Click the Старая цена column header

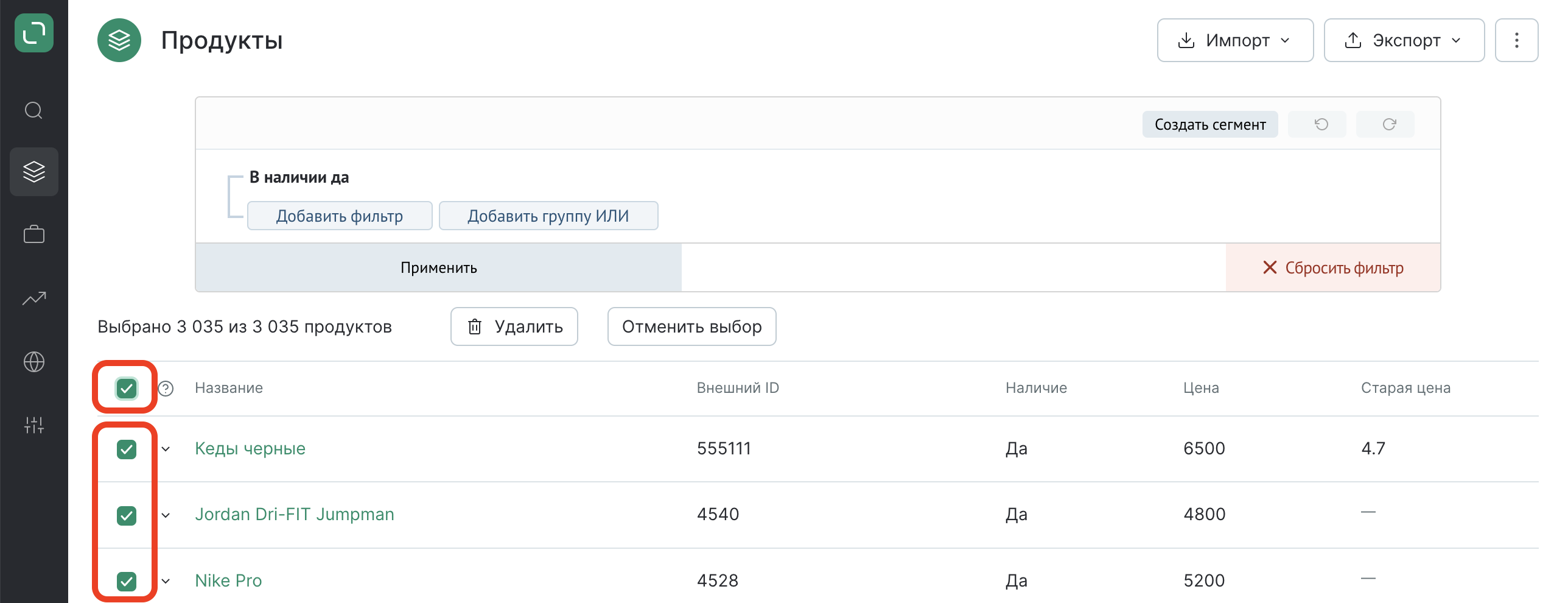(1405, 388)
